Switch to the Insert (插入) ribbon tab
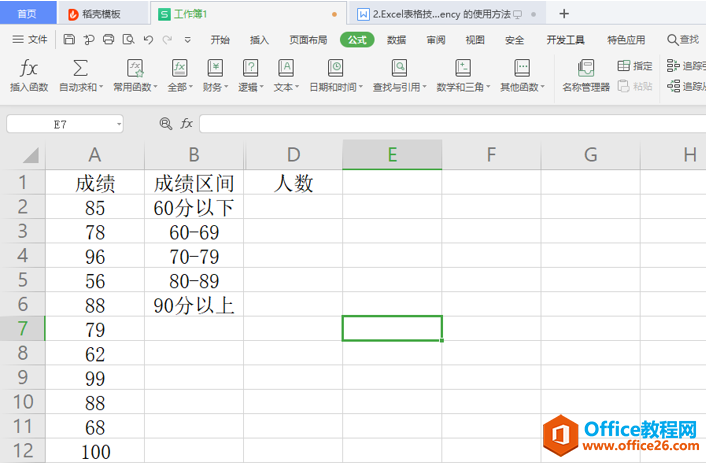Screen dimensions: 706x463 (259, 40)
